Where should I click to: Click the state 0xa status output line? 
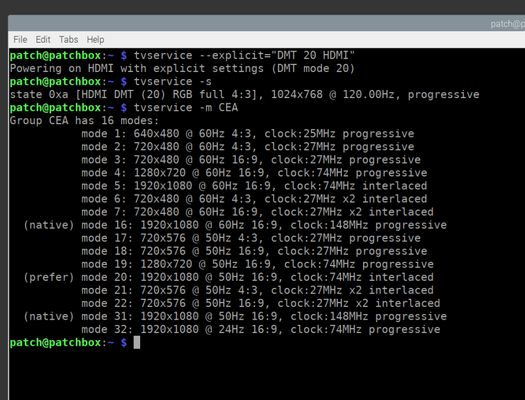244,94
